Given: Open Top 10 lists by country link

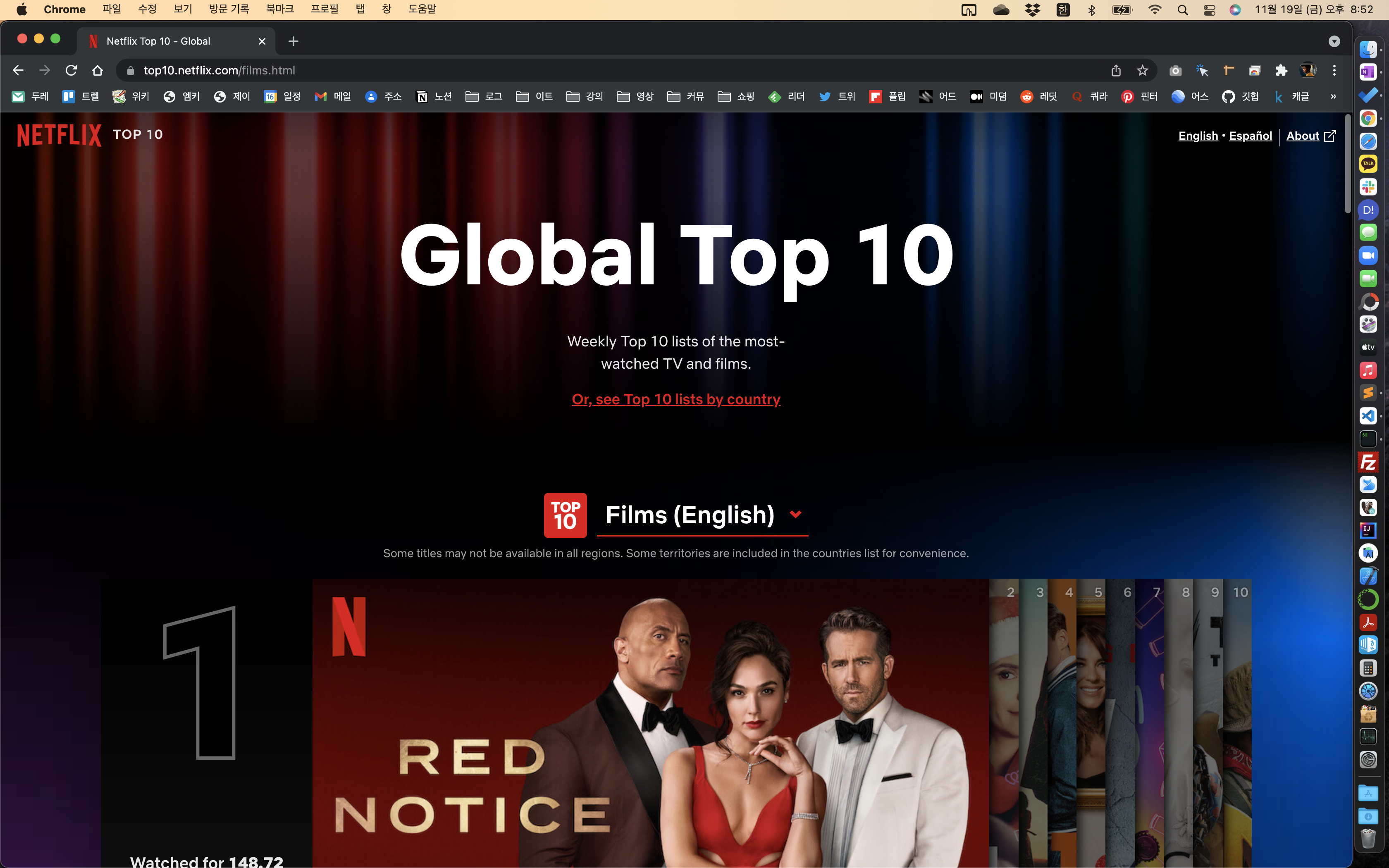Looking at the screenshot, I should pyautogui.click(x=675, y=399).
